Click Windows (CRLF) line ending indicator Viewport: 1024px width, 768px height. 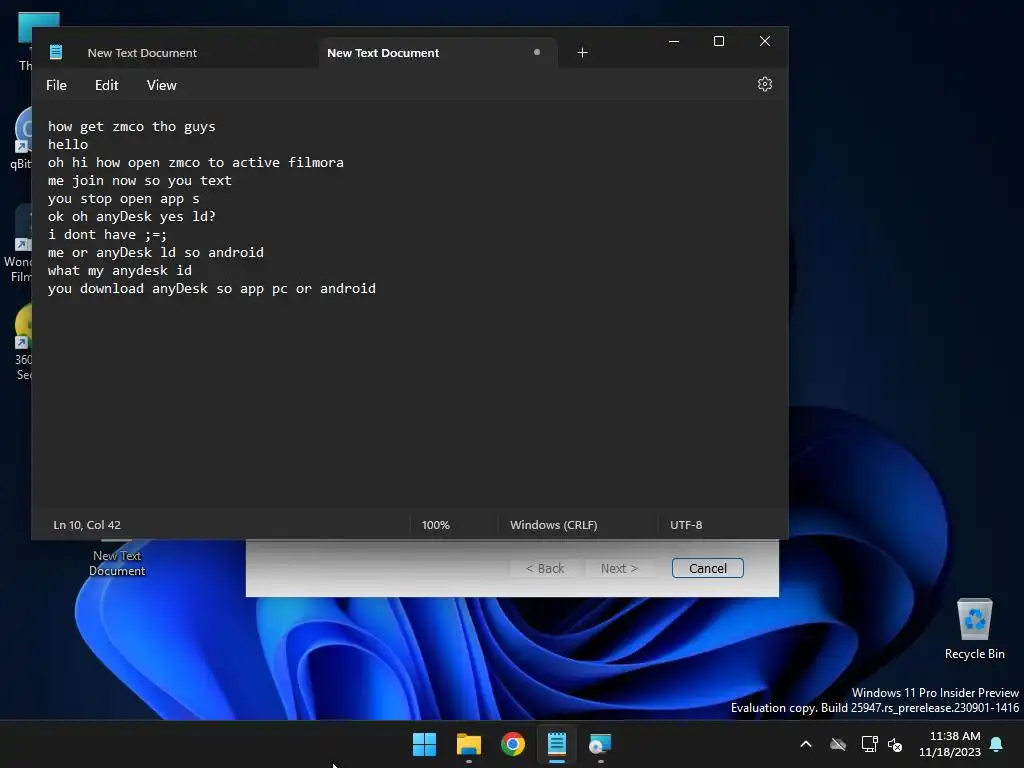tap(553, 525)
